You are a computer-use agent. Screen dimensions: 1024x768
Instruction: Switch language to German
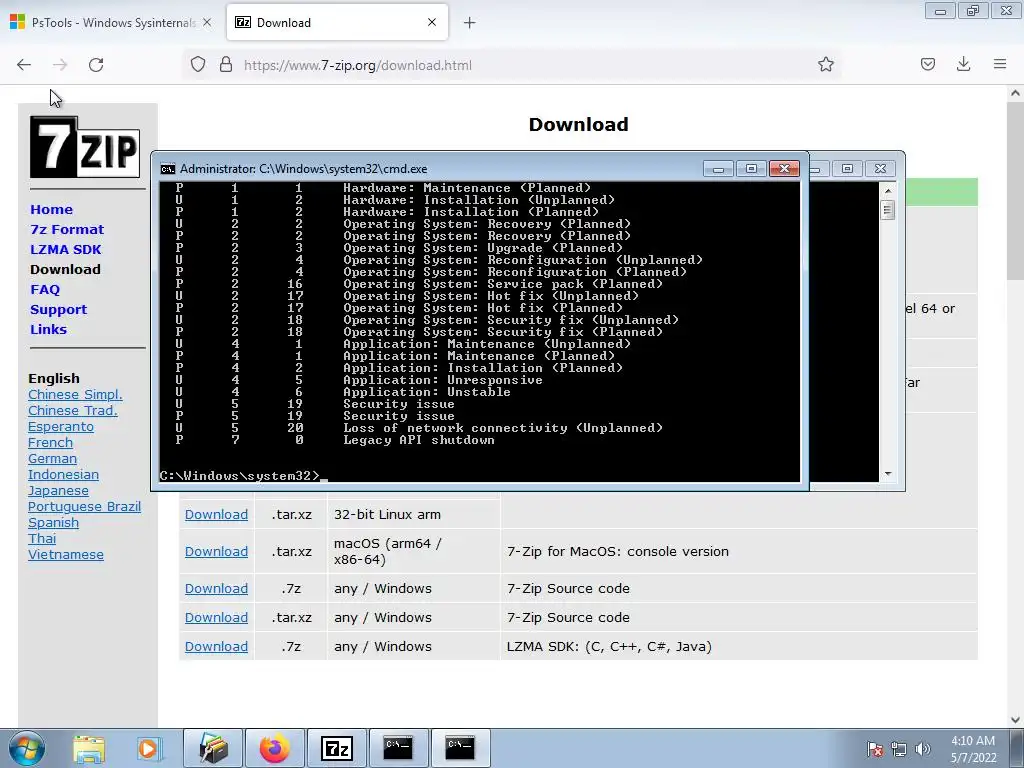(x=52, y=458)
